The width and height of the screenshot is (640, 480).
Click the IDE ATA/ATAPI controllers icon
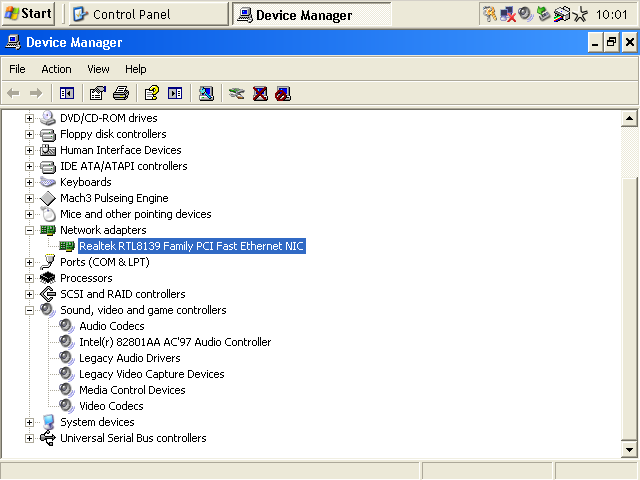pyautogui.click(x=48, y=166)
